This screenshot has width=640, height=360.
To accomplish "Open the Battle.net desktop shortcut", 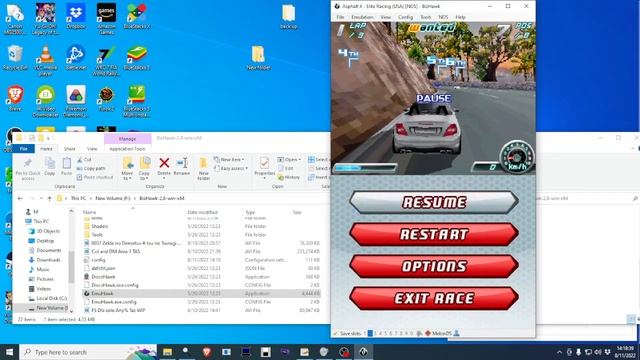I will click(76, 58).
